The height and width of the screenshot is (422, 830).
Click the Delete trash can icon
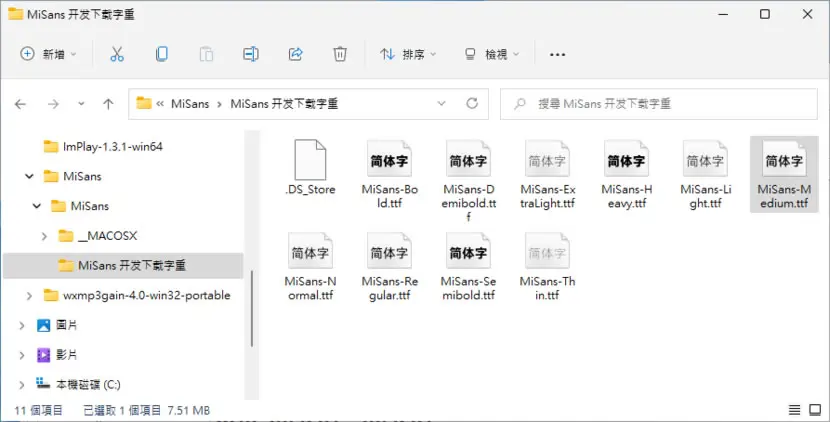tap(340, 54)
